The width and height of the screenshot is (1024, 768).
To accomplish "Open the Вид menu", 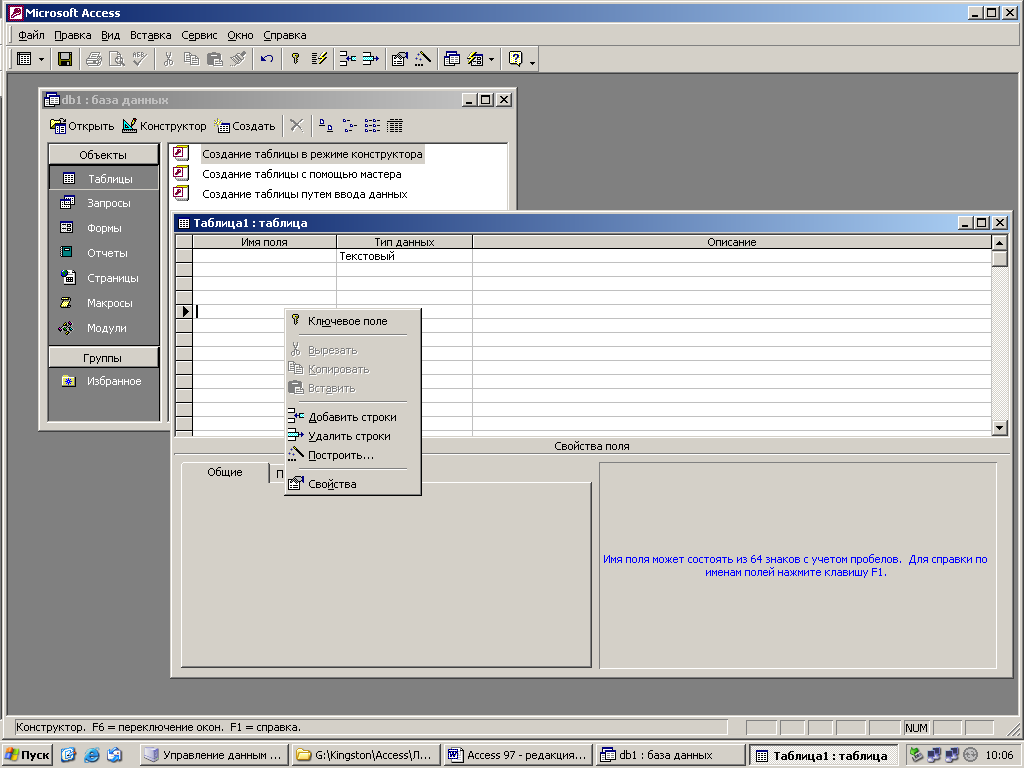I will 110,35.
